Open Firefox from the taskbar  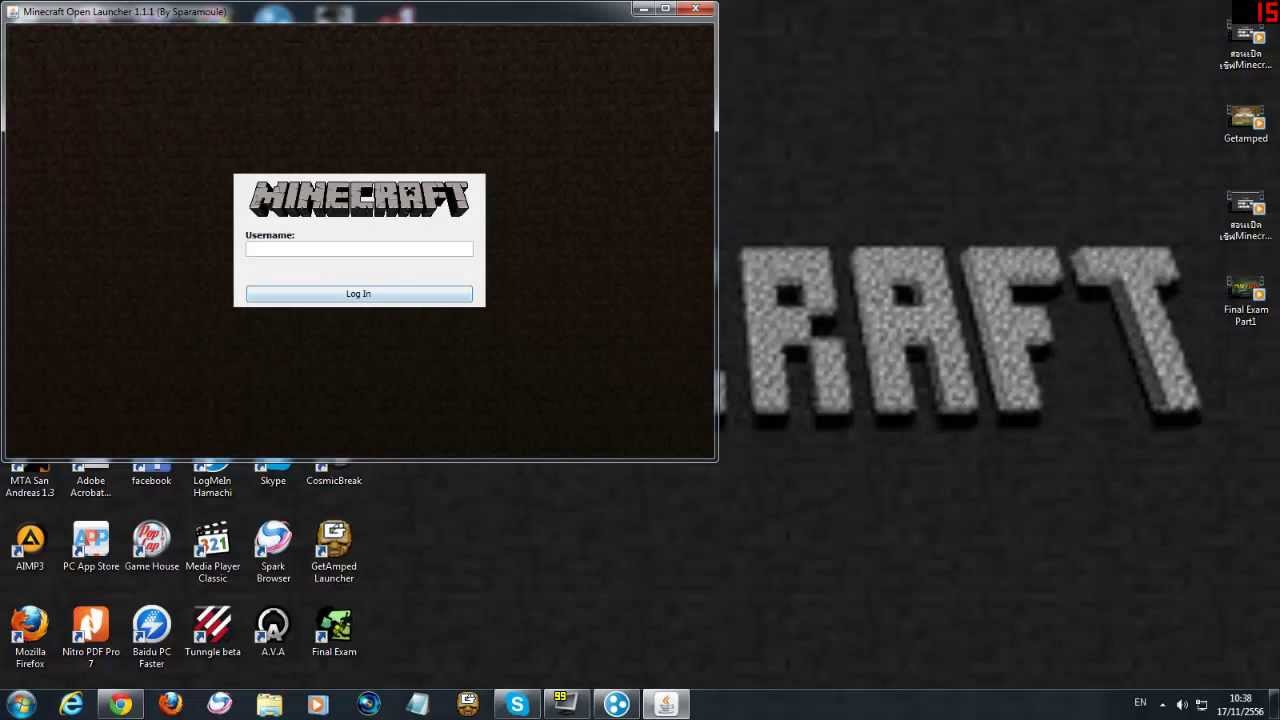click(170, 705)
